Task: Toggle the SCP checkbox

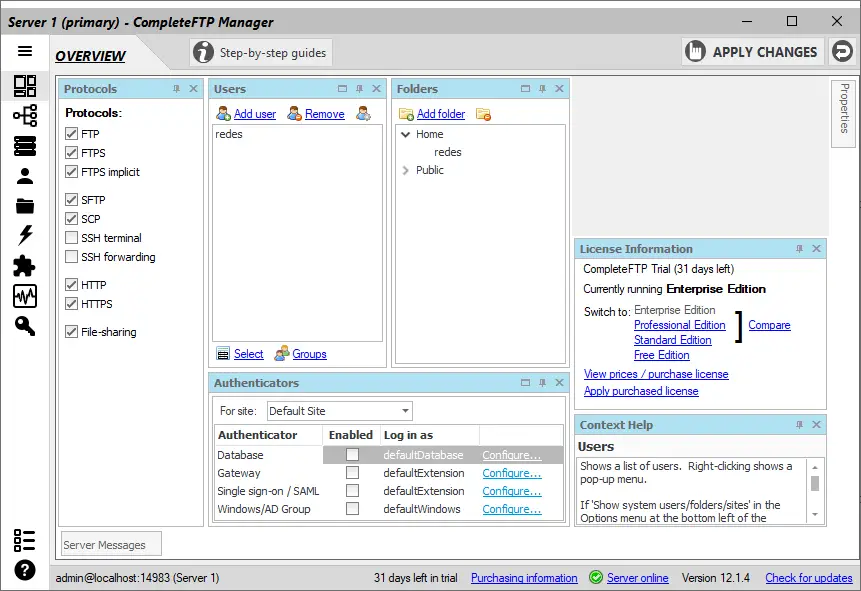Action: click(x=71, y=219)
